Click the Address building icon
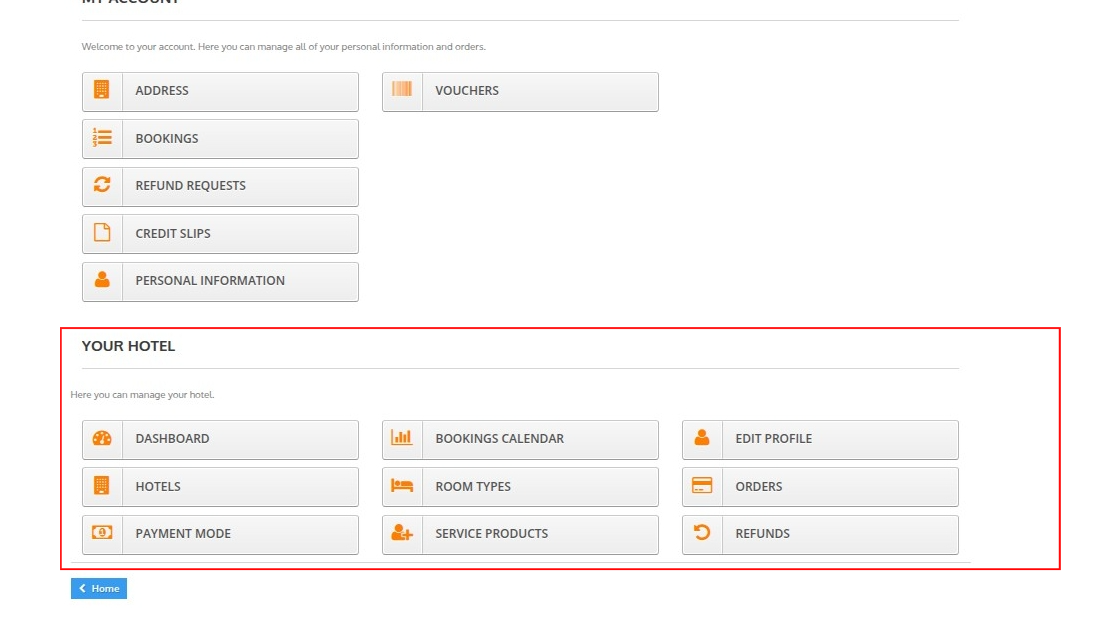Viewport: 1099px width, 617px height. coord(102,90)
